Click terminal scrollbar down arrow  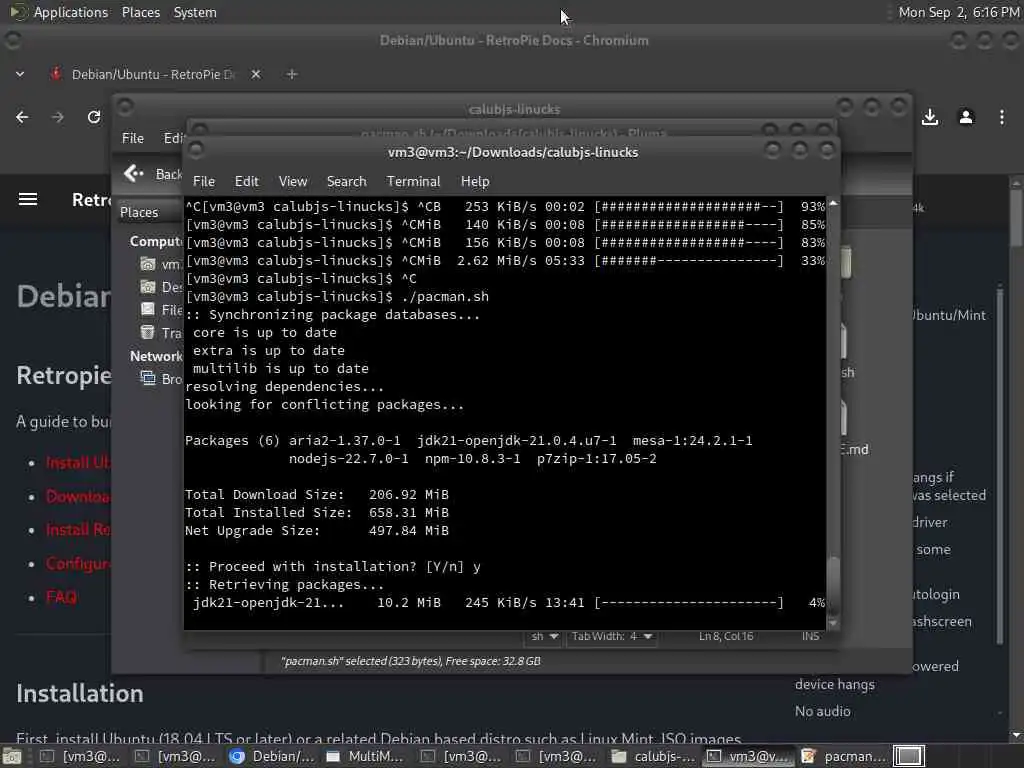pyautogui.click(x=833, y=624)
